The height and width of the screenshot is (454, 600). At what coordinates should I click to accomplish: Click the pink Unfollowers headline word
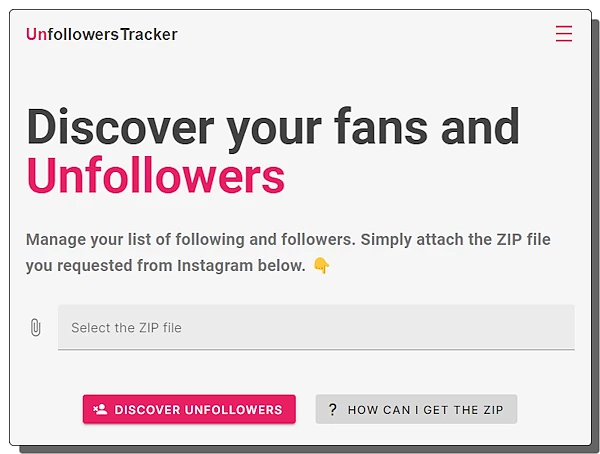tap(155, 176)
